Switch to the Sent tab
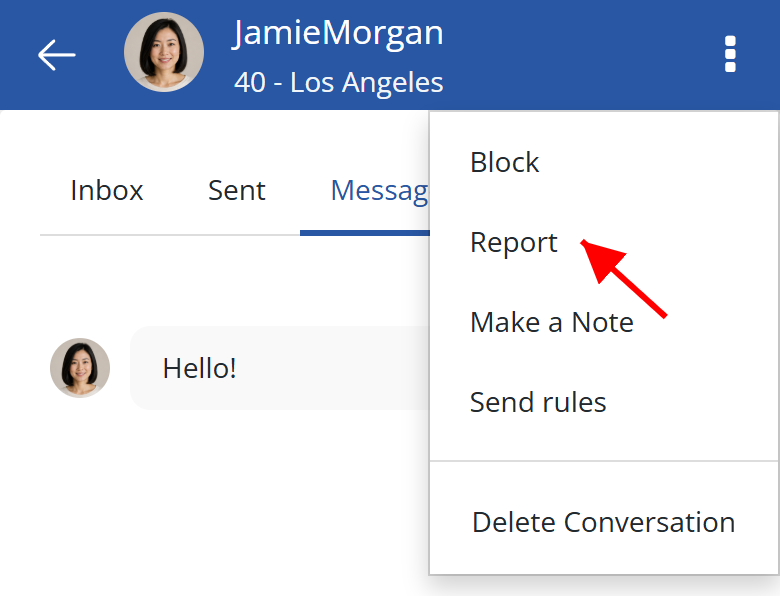Screen dimensions: 780x596 coord(237,190)
